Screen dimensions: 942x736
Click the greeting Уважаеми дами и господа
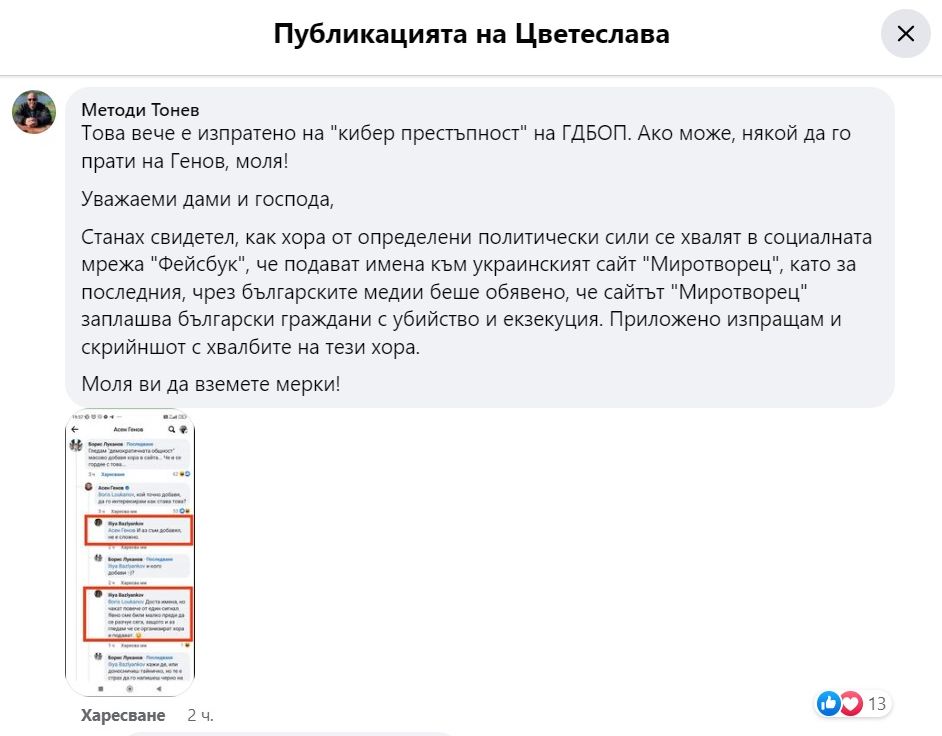(x=207, y=199)
